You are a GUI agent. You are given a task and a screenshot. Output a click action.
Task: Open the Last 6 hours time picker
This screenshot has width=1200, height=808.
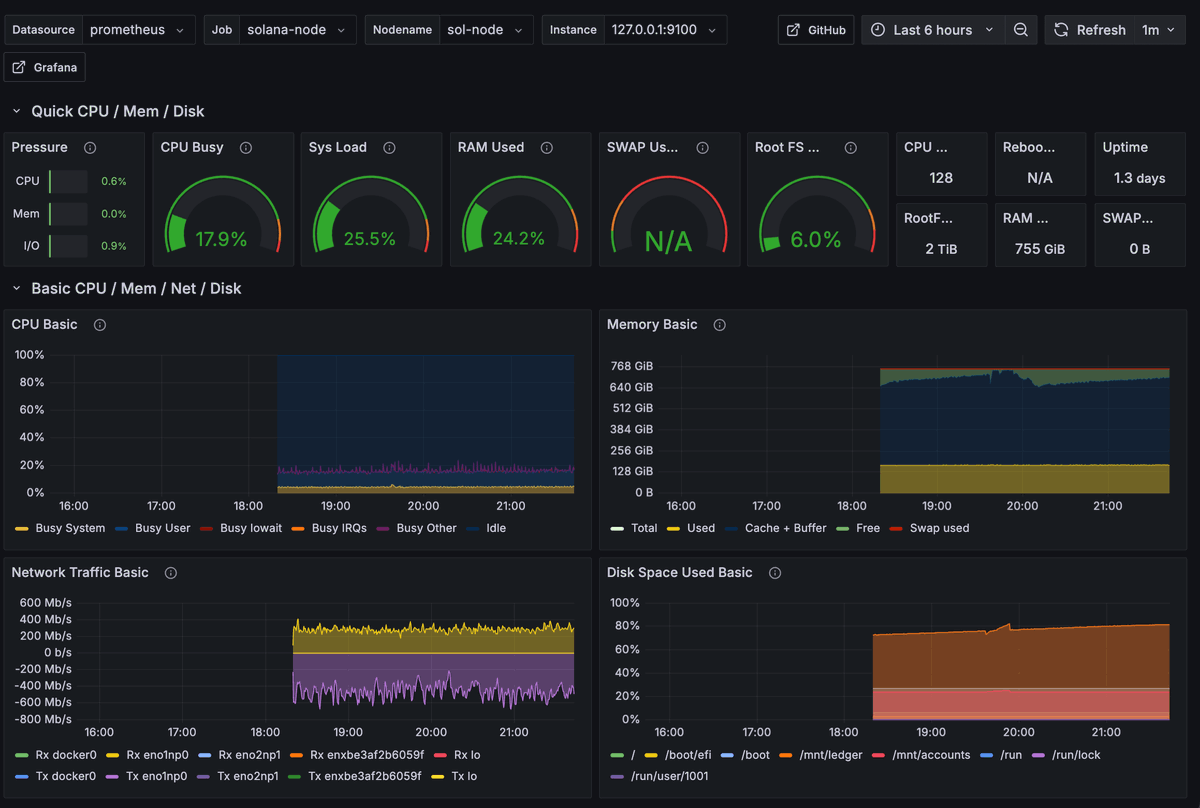pos(933,30)
